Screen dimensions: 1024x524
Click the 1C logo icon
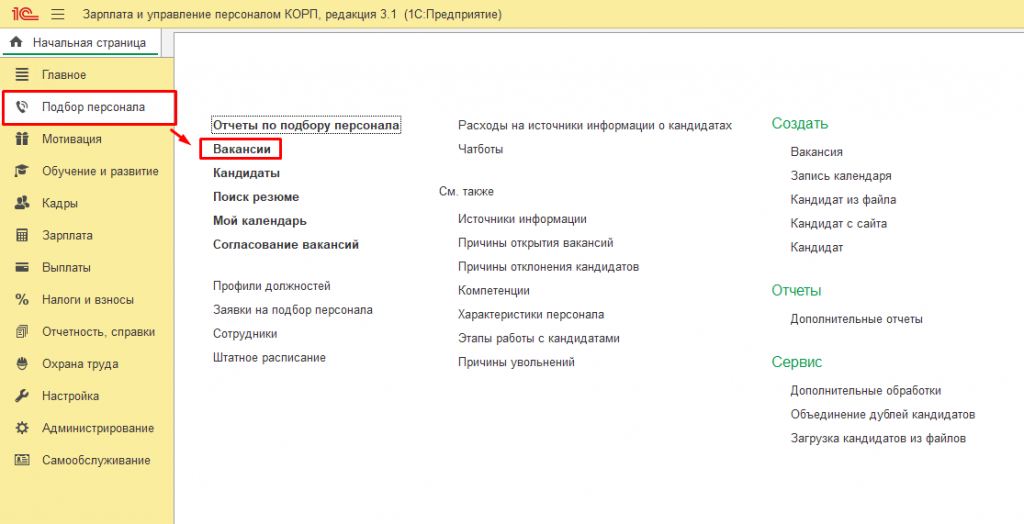[24, 14]
